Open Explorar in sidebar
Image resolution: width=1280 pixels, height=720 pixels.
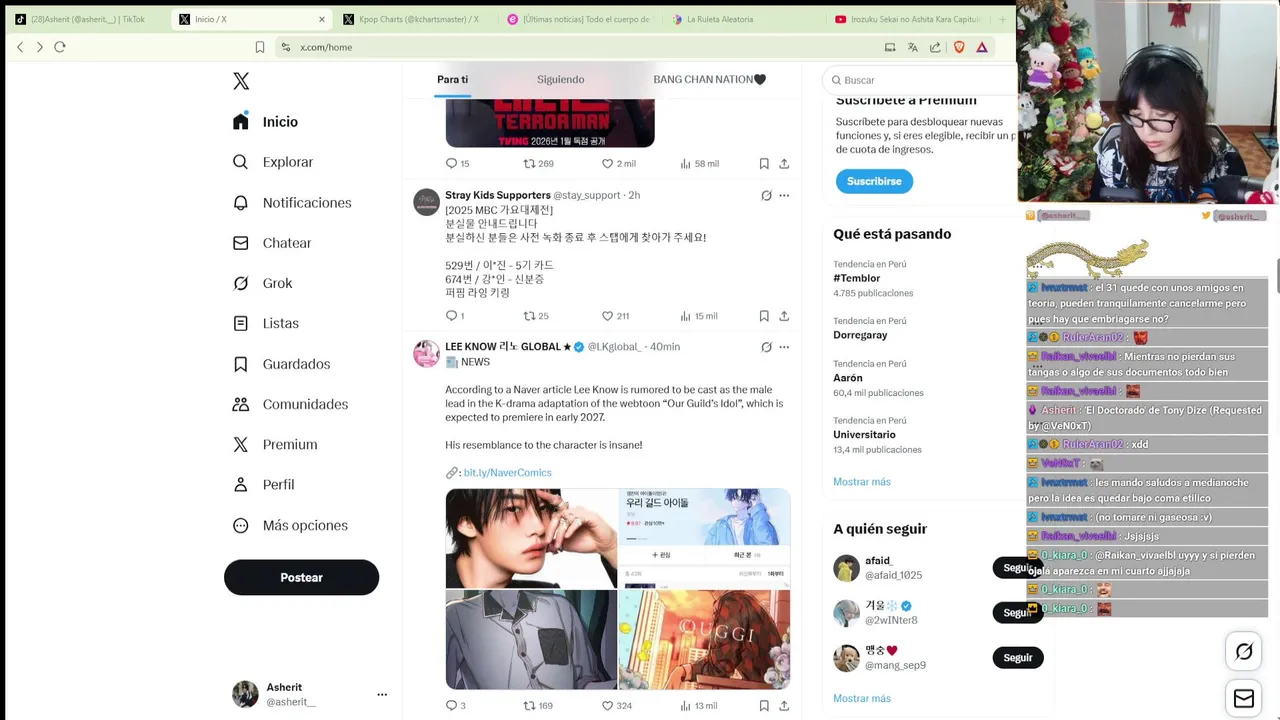pyautogui.click(x=272, y=162)
